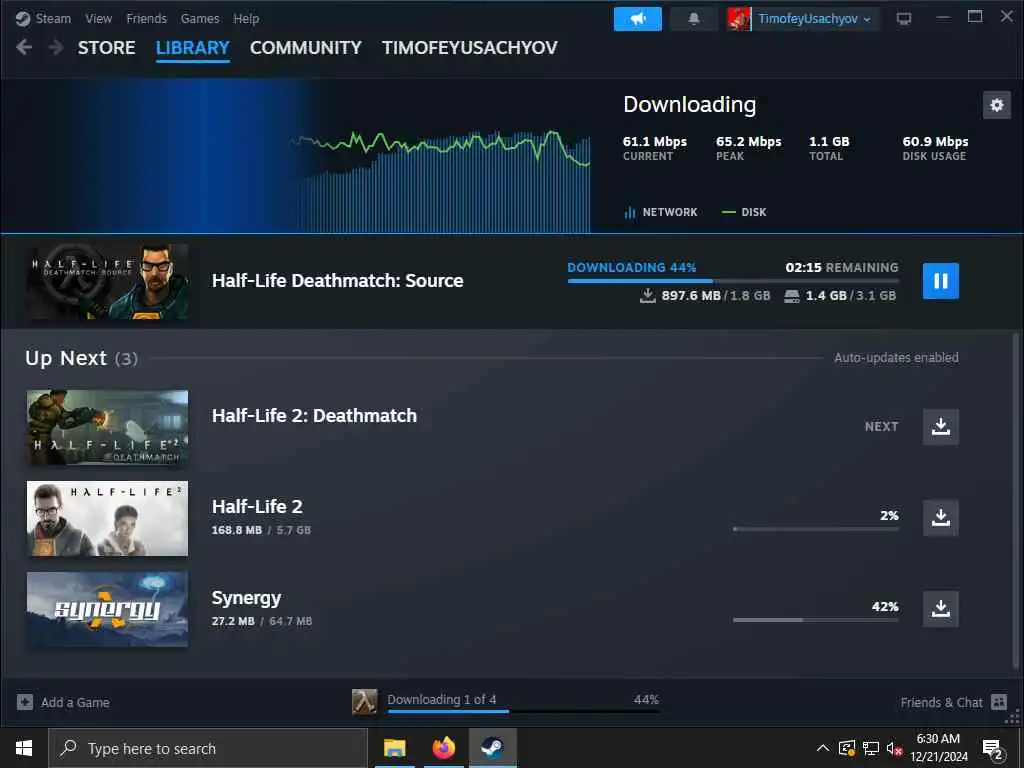The image size is (1024, 768).
Task: Open Half-Life 2: Deathmatch thumbnail
Action: [107, 427]
